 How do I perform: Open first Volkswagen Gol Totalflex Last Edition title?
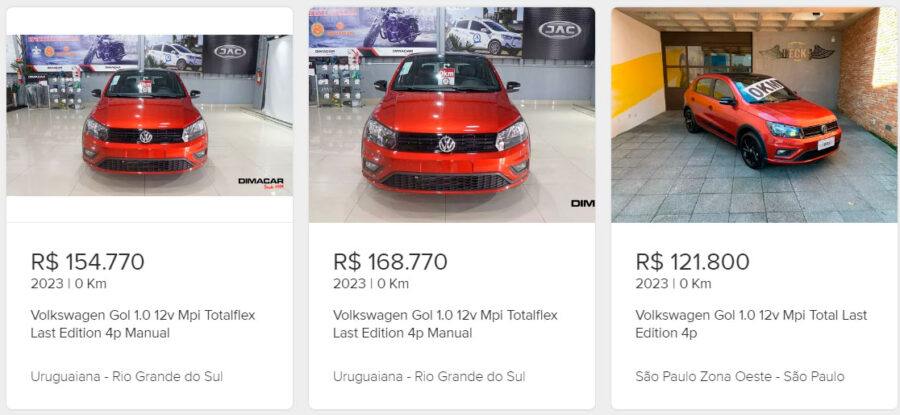point(143,324)
